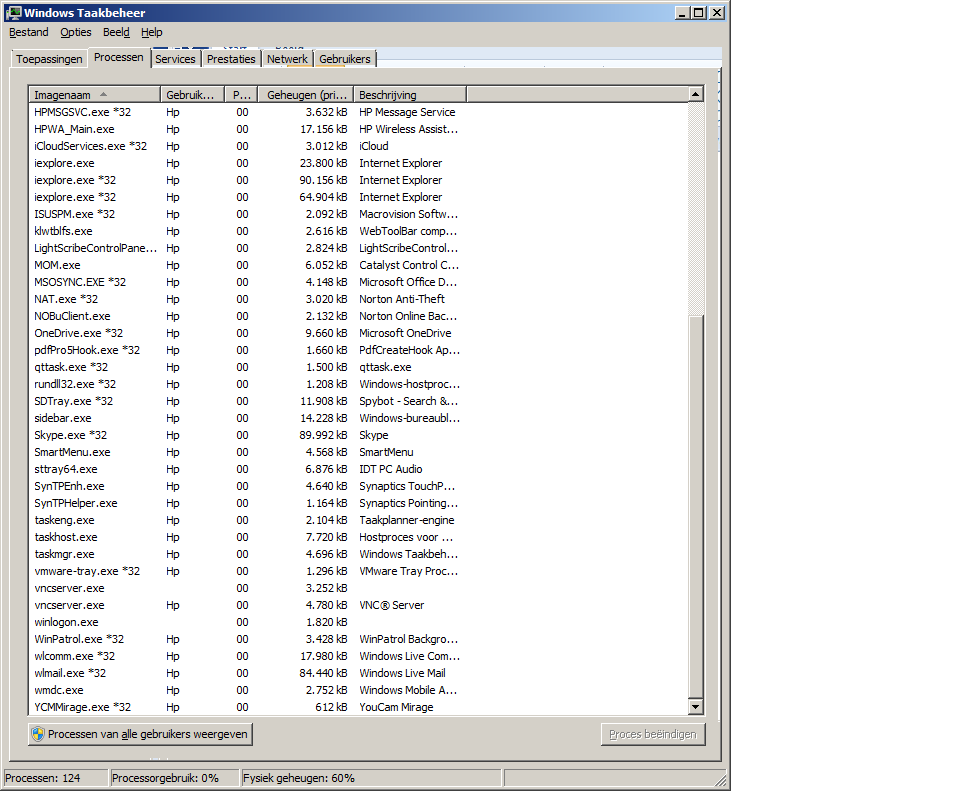This screenshot has height=791, width=960.
Task: Sort by the P... CPU column header
Action: [x=242, y=95]
